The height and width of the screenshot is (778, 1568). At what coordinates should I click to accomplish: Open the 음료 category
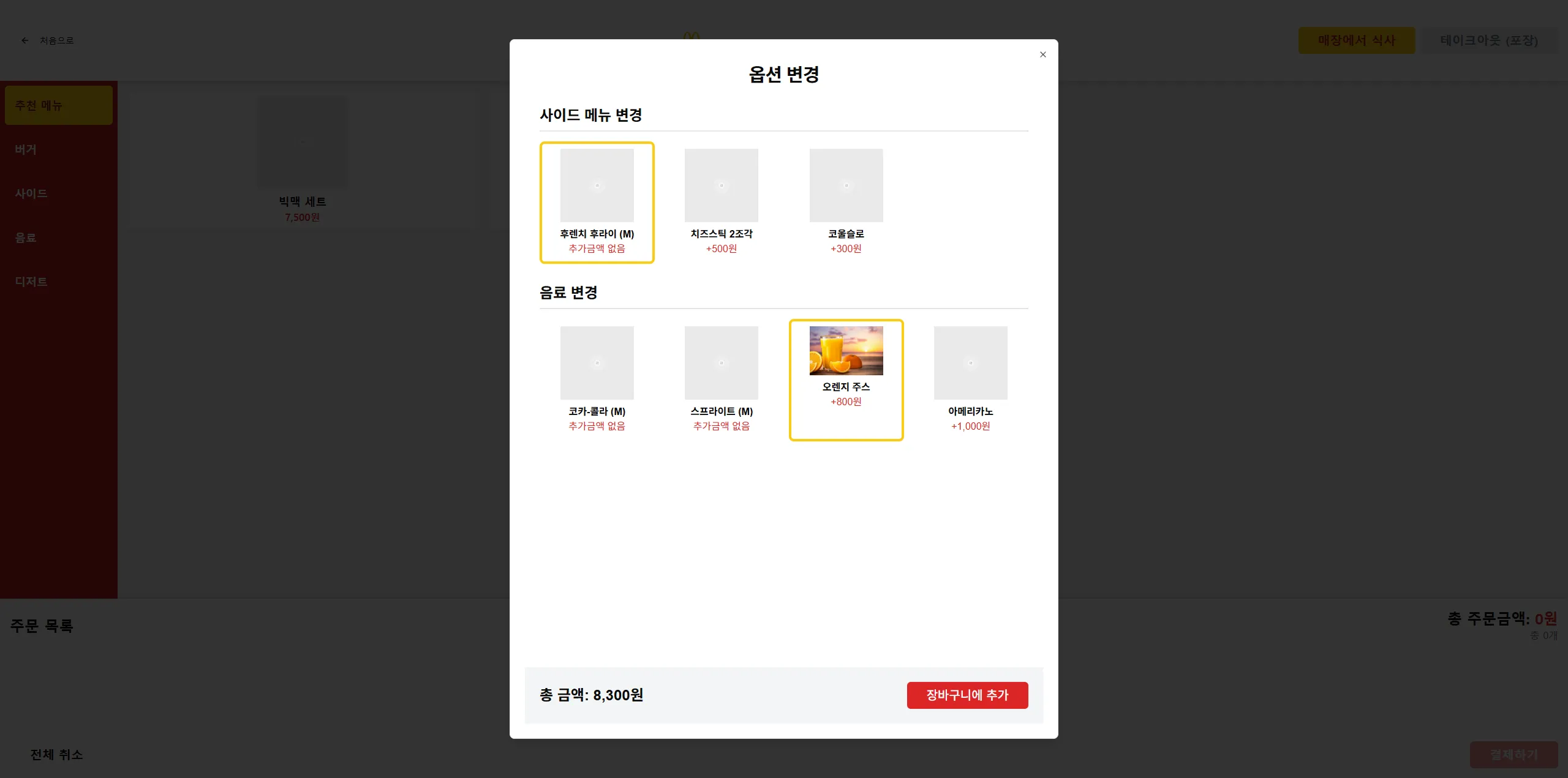(x=59, y=238)
